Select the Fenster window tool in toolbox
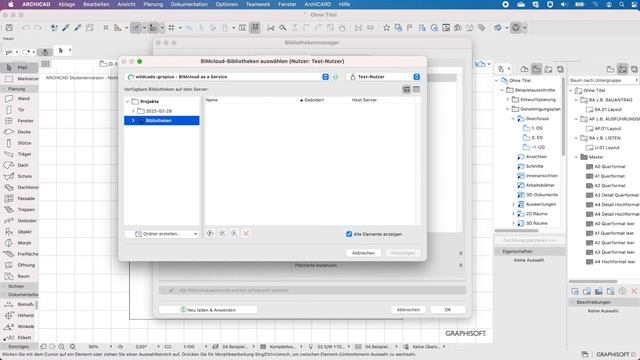 (x=19, y=121)
